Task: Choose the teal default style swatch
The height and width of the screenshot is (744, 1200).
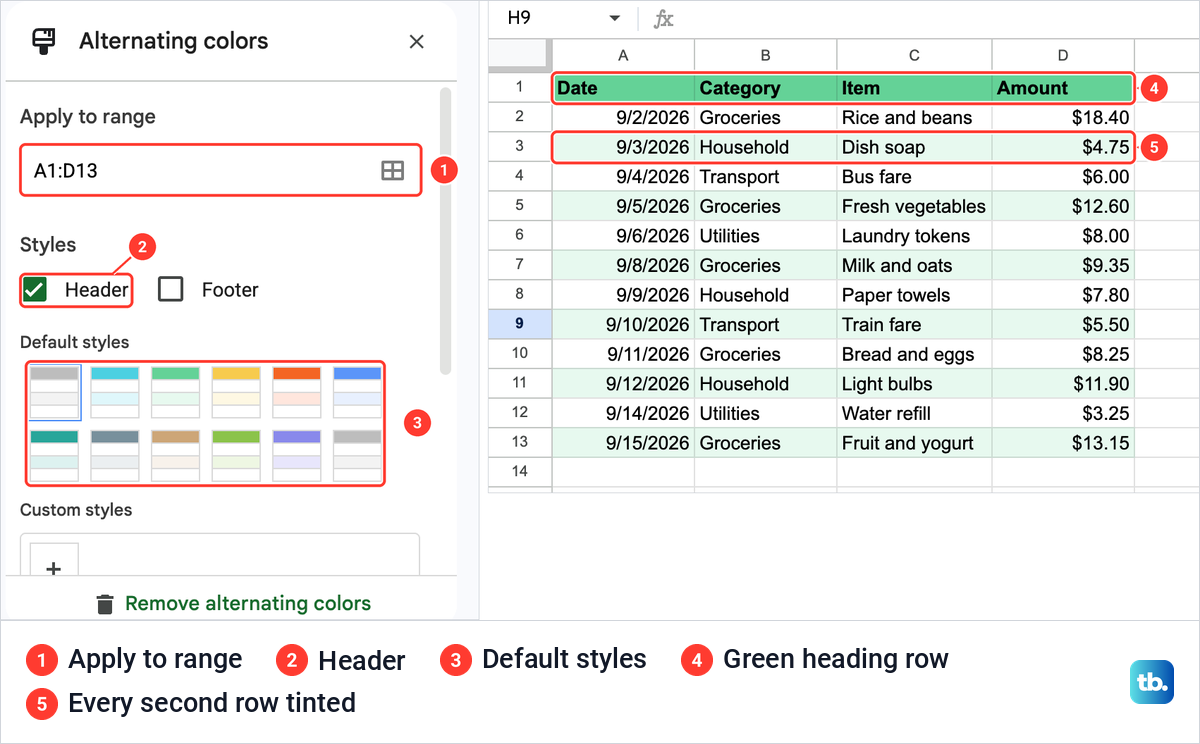Action: pos(55,456)
